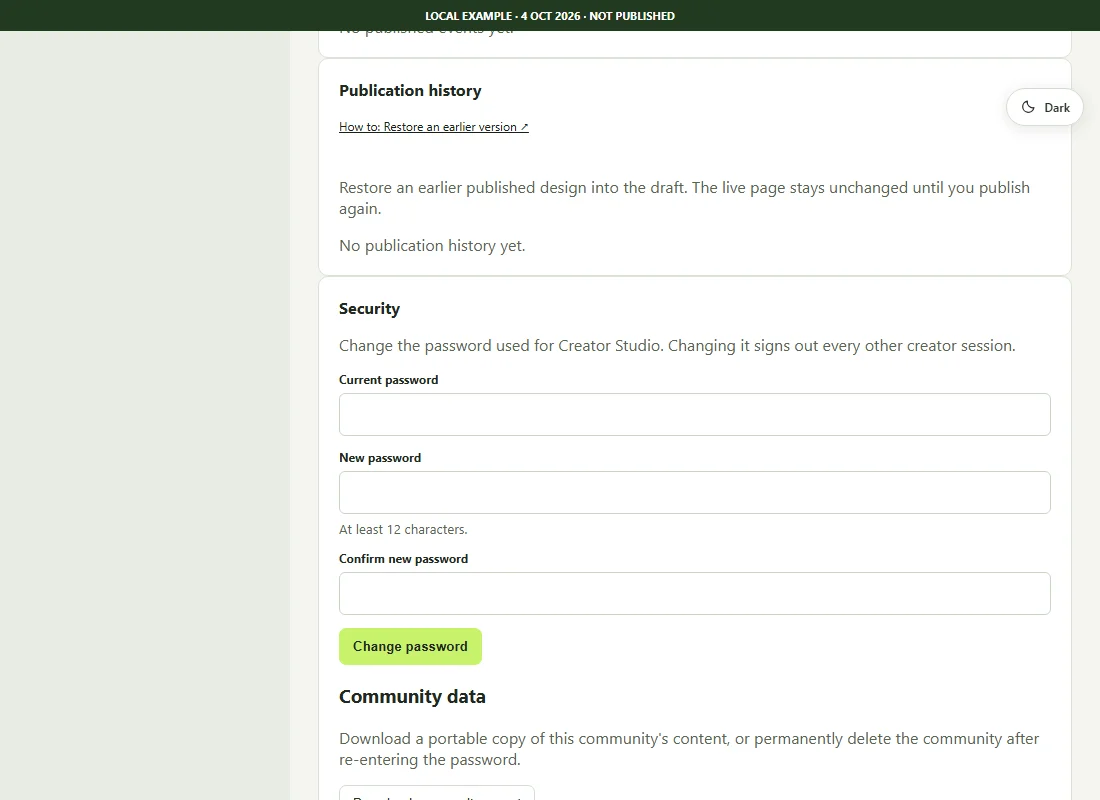Focus the New password field
The image size is (1100, 800).
tap(695, 493)
